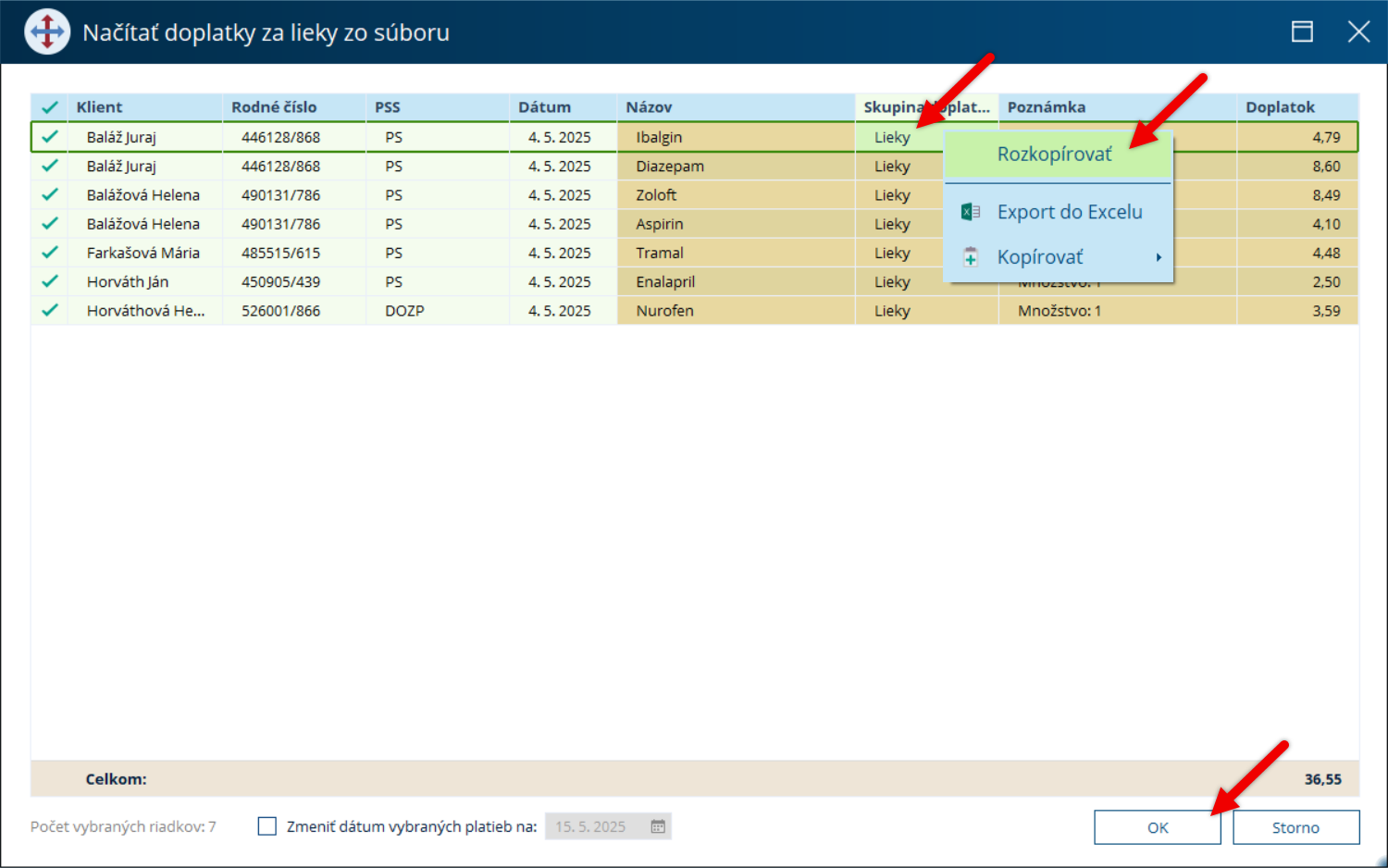Cancel with the Storno button
Screen dimensions: 1388x868
[x=1295, y=827]
